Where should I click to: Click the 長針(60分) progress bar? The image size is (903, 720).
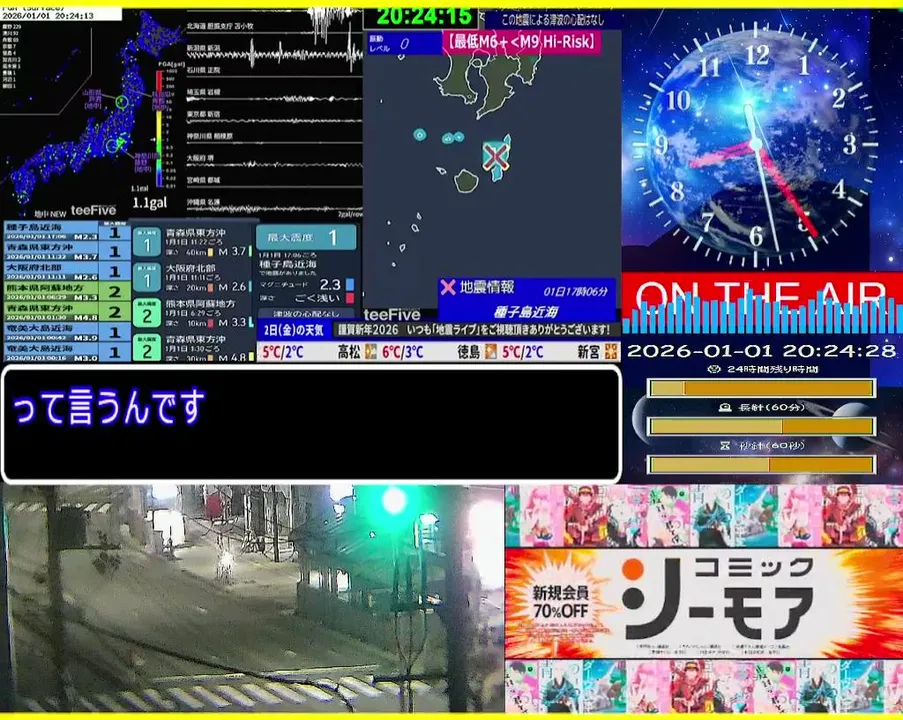click(x=762, y=426)
